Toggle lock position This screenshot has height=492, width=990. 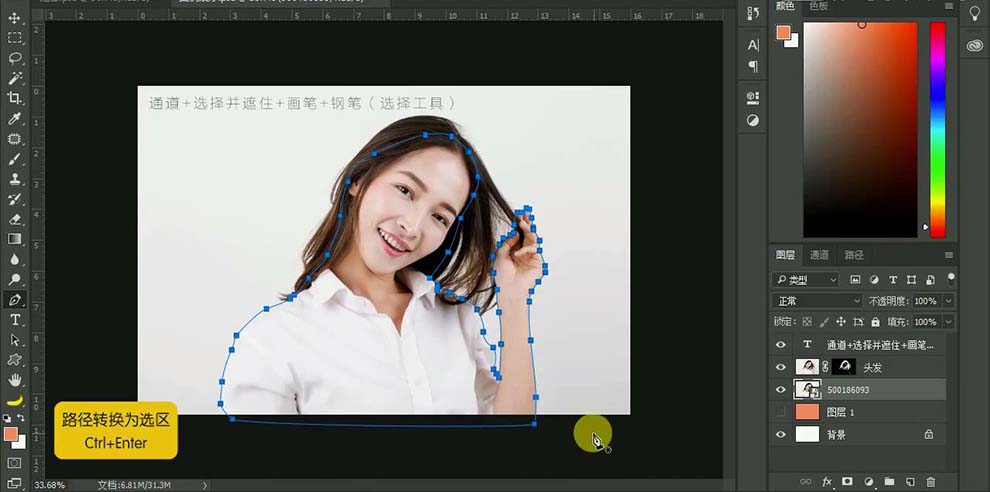point(840,321)
